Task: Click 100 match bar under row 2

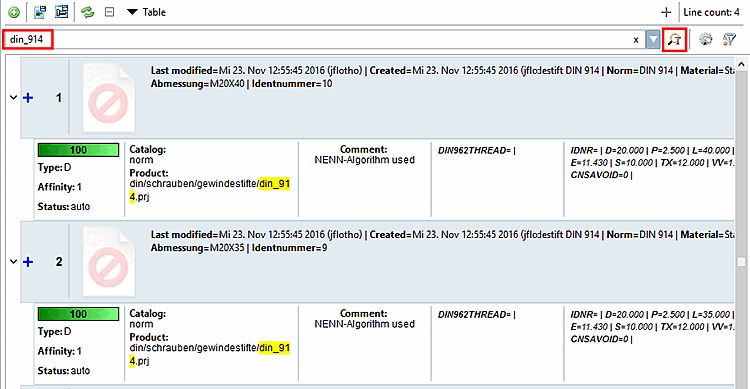Action: point(78,314)
